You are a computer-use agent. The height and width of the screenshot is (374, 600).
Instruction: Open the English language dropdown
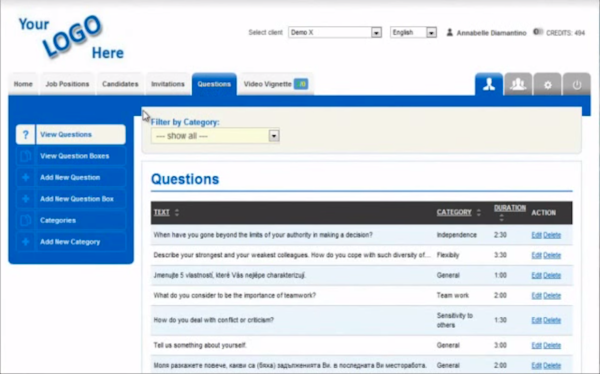pyautogui.click(x=413, y=33)
